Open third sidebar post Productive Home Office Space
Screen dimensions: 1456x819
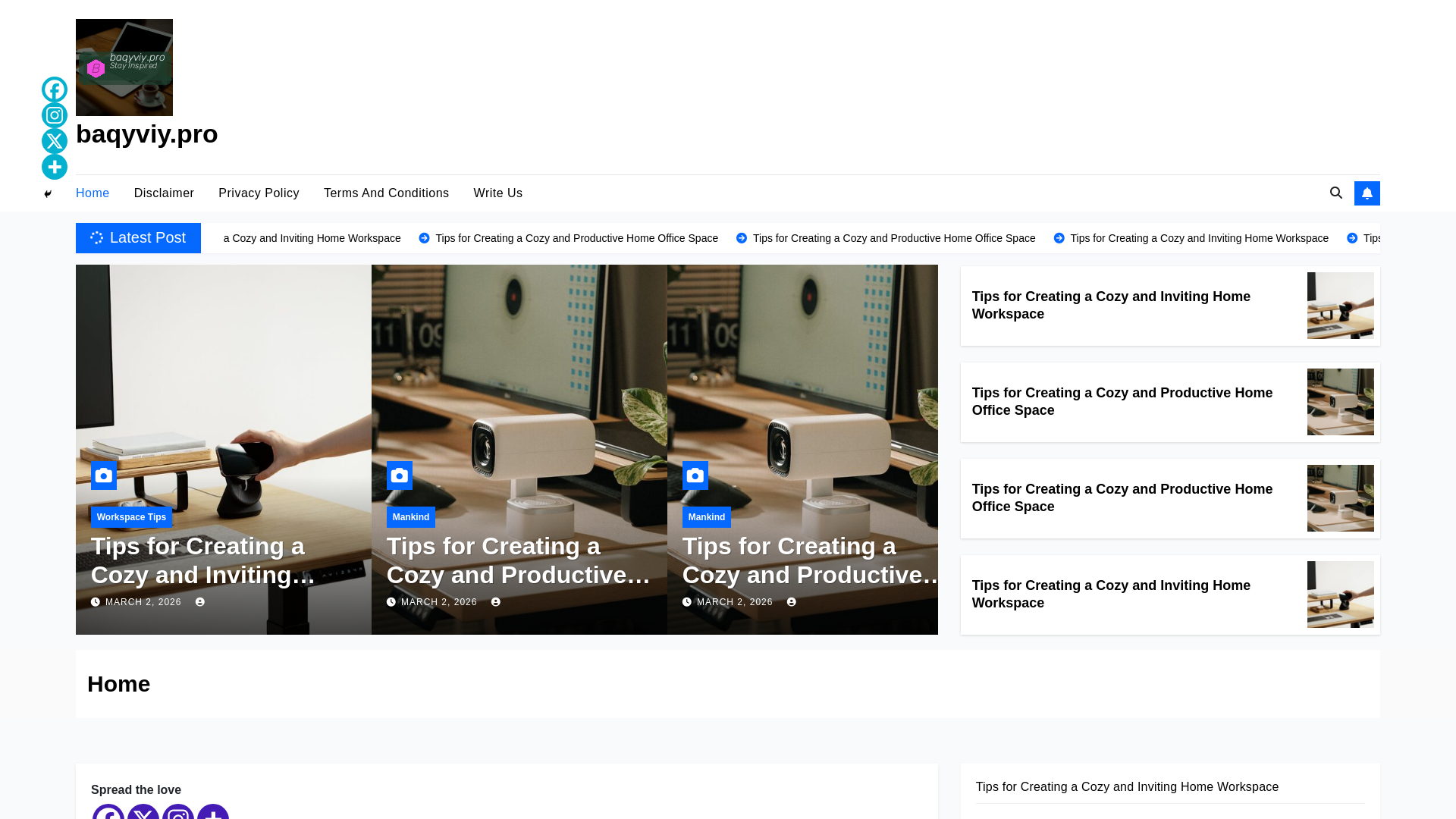(x=1122, y=498)
